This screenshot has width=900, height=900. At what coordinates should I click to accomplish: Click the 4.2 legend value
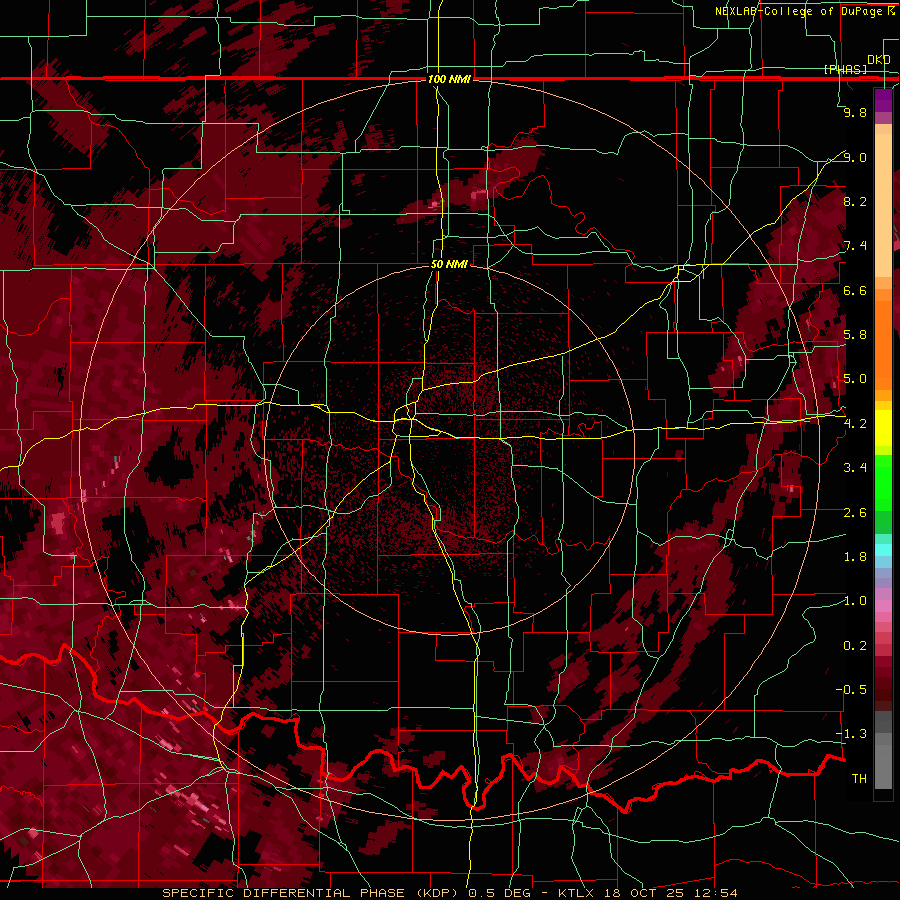pyautogui.click(x=855, y=424)
